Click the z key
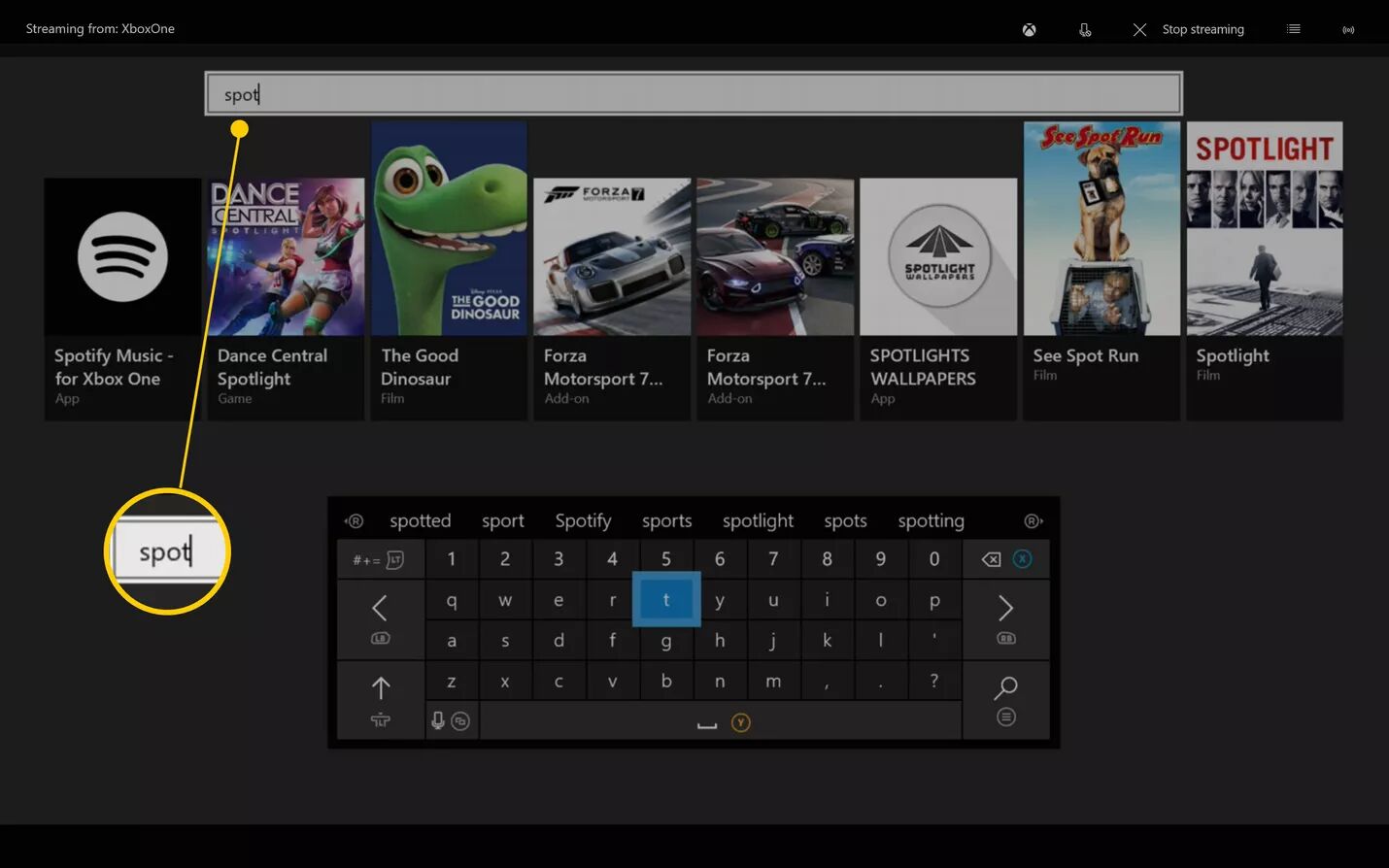Image resolution: width=1389 pixels, height=868 pixels. point(452,681)
